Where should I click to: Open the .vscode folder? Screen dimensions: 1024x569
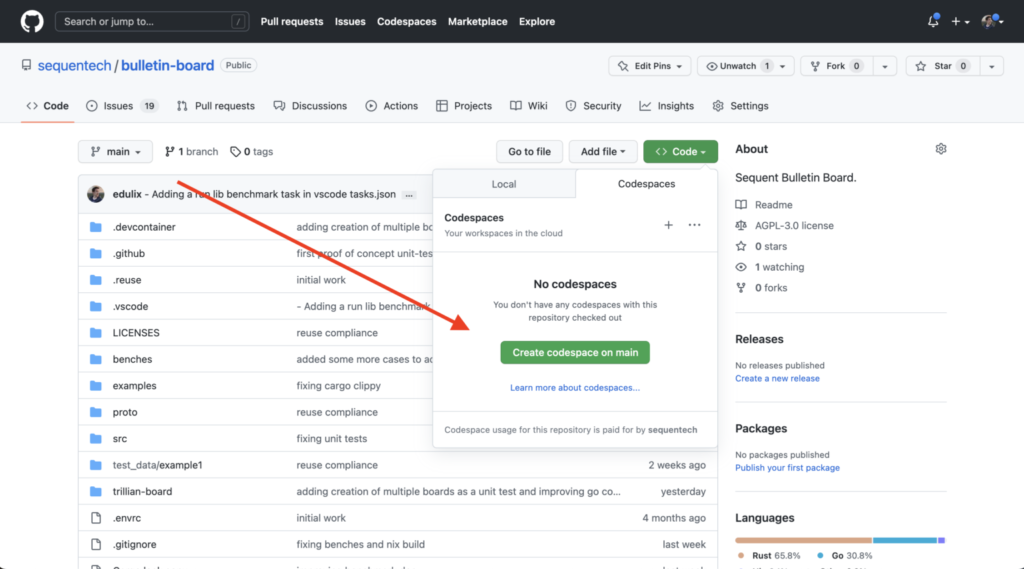(130, 306)
